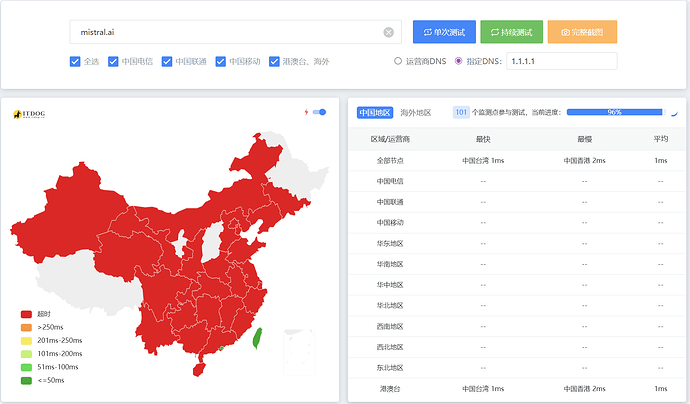Click 中国香港 2ms in 港澳台 row

pos(584,389)
